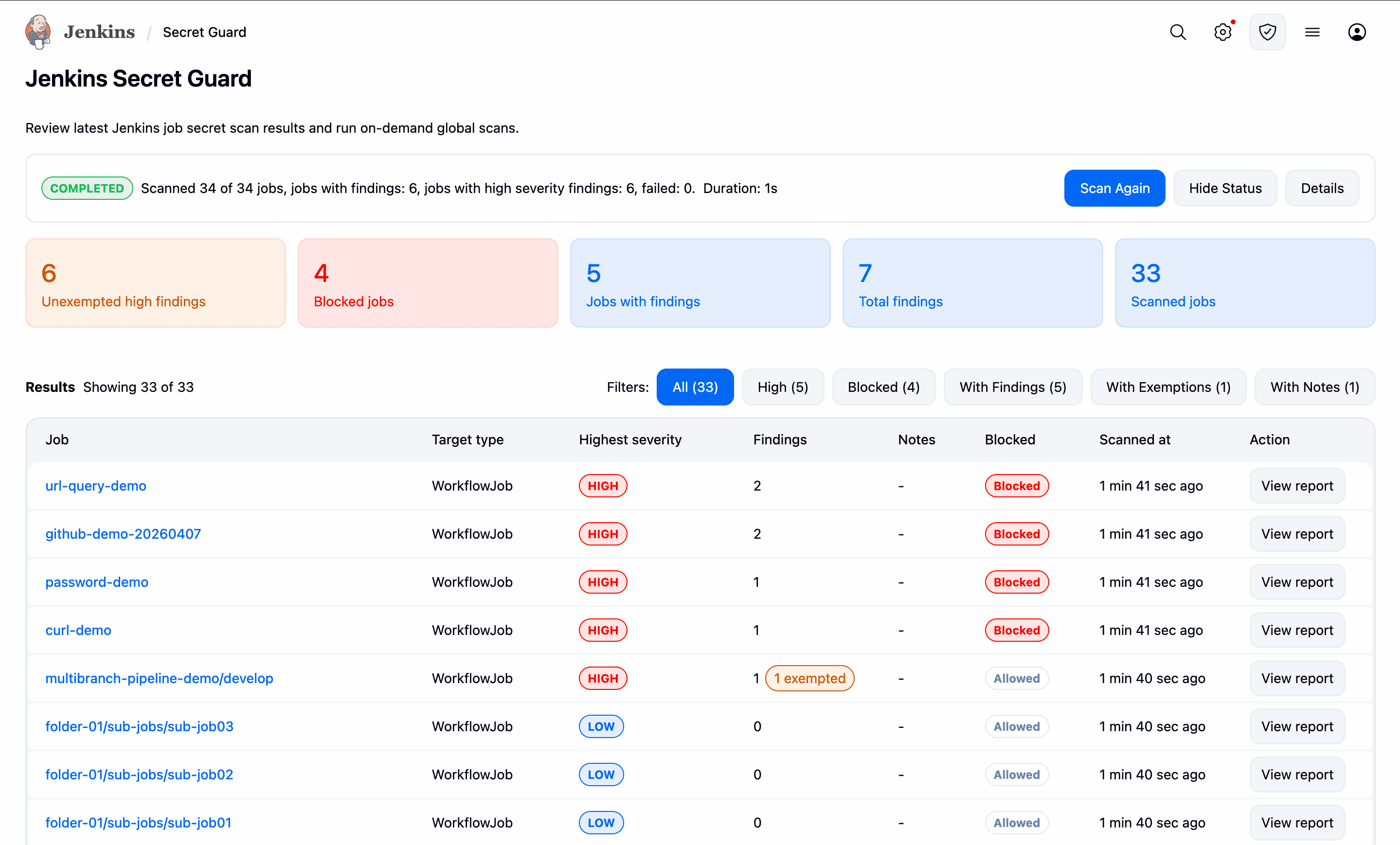Click the Secret Guard shield icon

click(1267, 33)
